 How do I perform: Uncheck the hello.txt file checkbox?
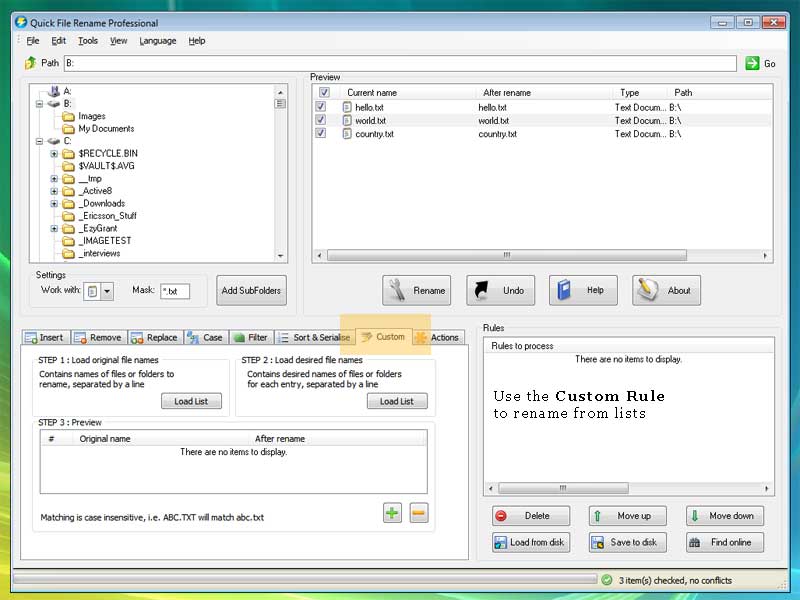click(x=321, y=107)
